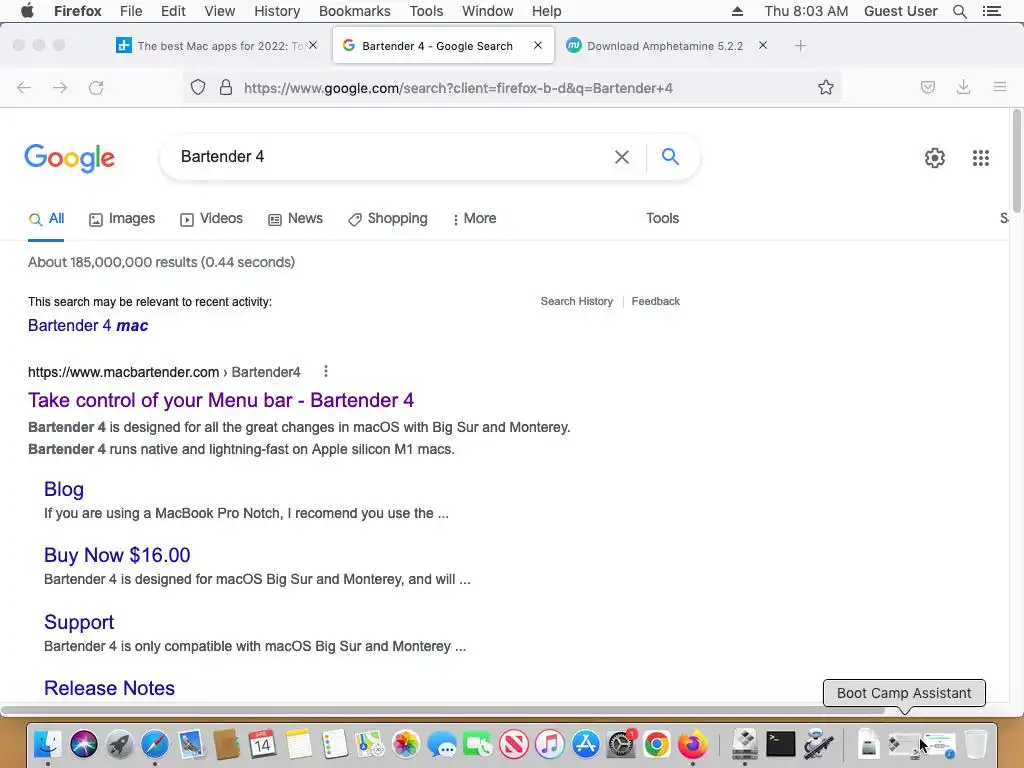This screenshot has width=1024, height=768.
Task: Reload the current page
Action: point(96,88)
